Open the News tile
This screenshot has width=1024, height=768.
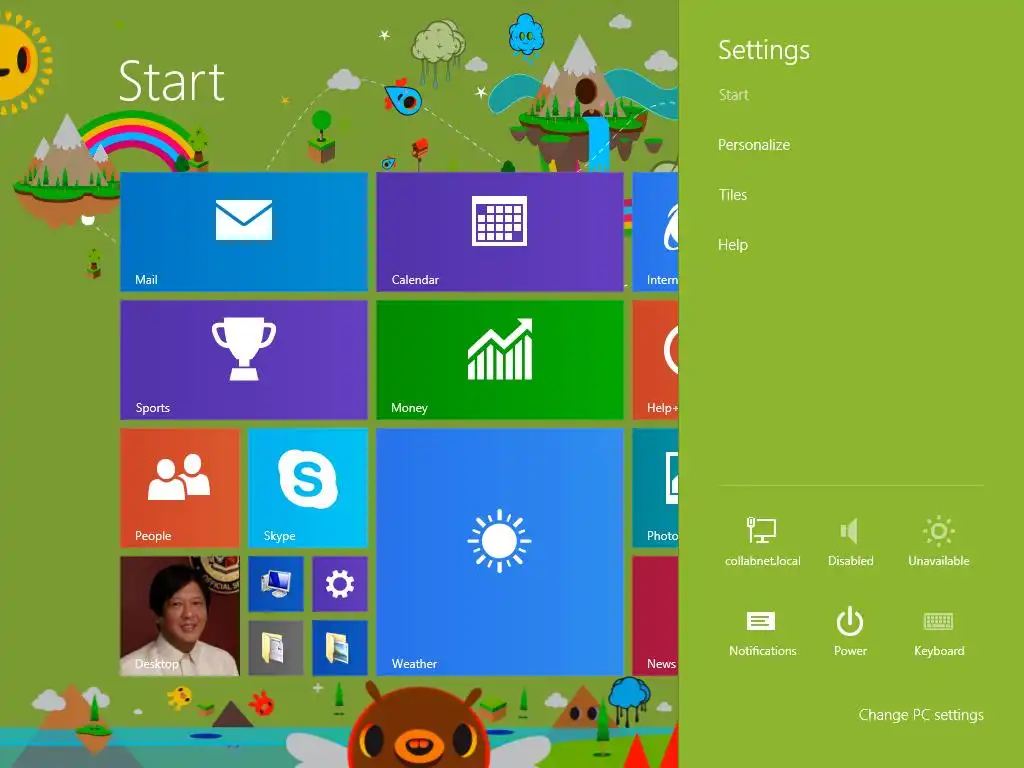point(656,616)
